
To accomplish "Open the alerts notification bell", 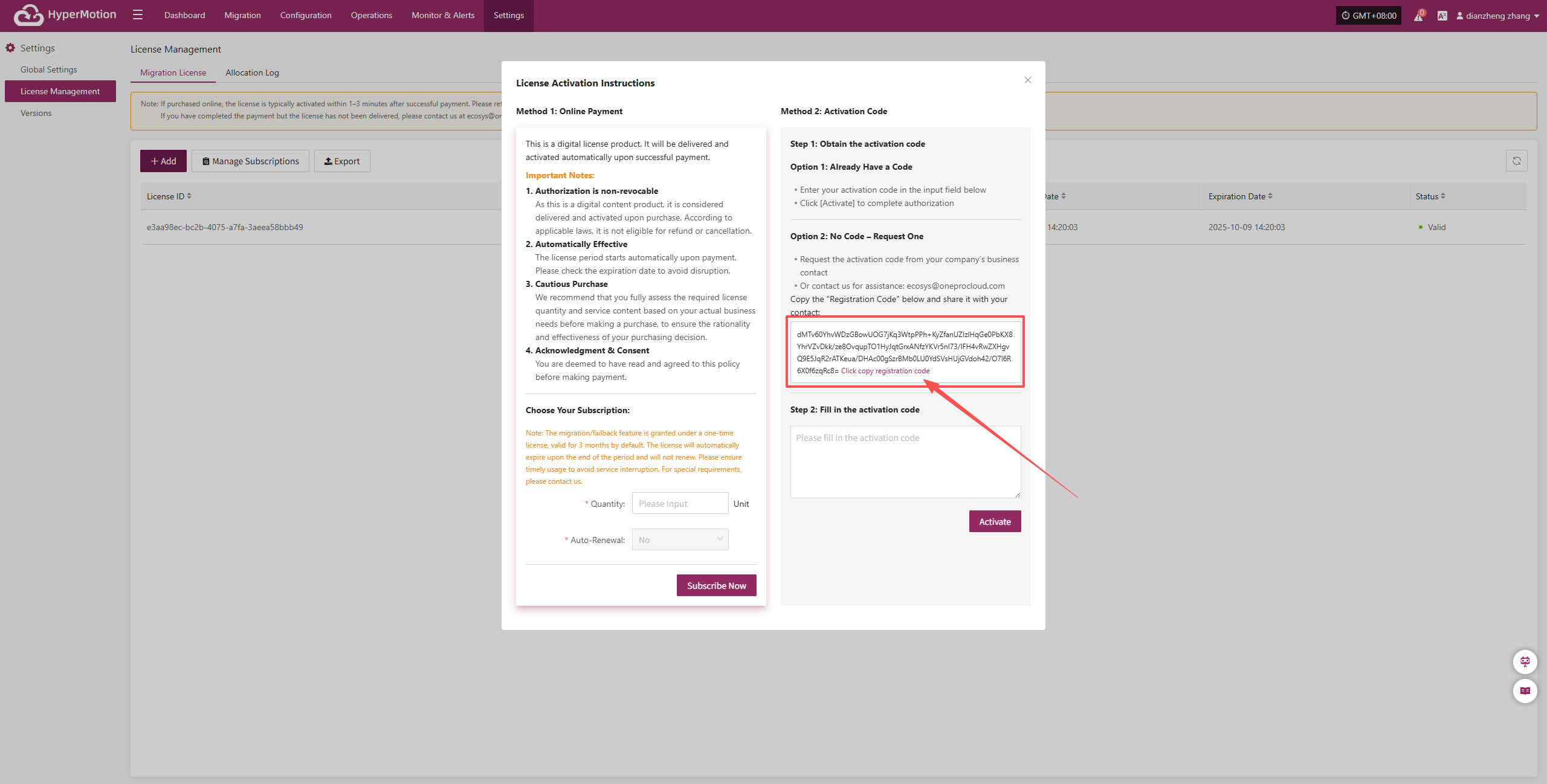I will tap(1418, 16).
